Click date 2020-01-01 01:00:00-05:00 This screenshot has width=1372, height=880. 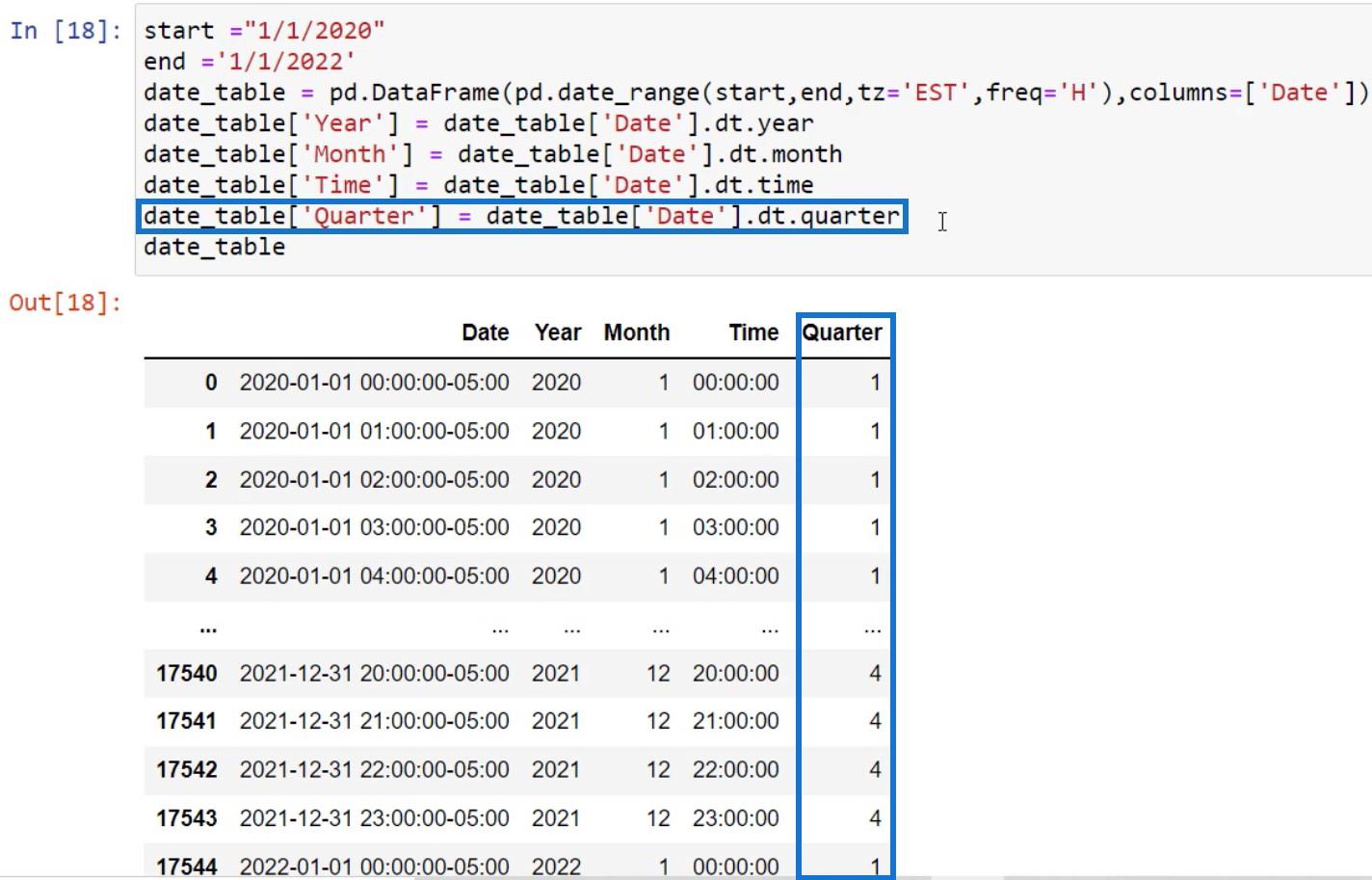[375, 431]
